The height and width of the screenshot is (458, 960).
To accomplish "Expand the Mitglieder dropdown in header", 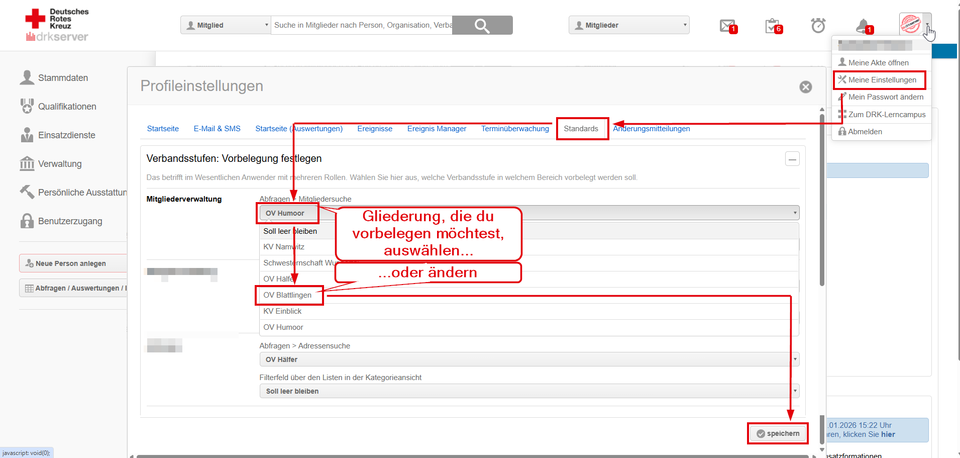I will [x=629, y=25].
